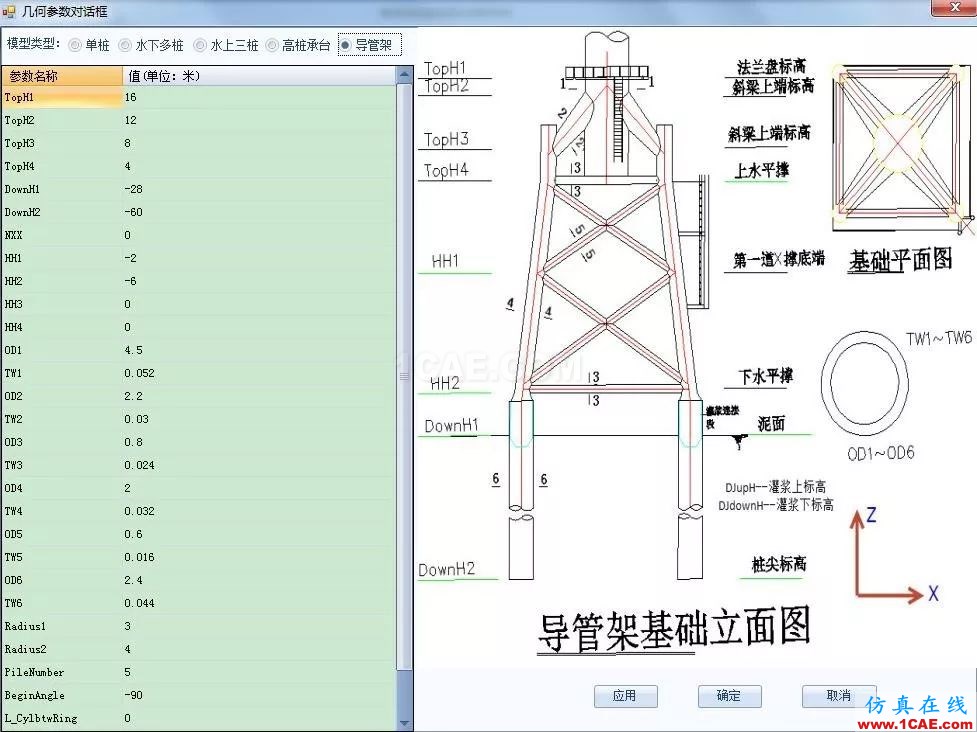Click the 参数名称 column header
Screen dimensions: 977x732
pos(62,76)
